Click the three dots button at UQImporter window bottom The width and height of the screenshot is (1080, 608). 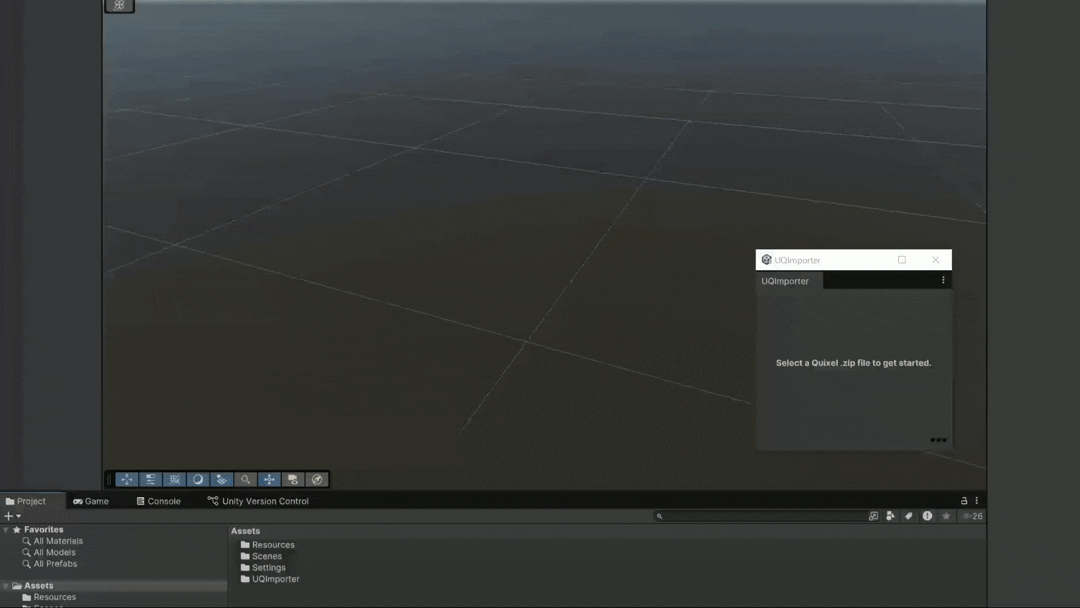coord(938,440)
